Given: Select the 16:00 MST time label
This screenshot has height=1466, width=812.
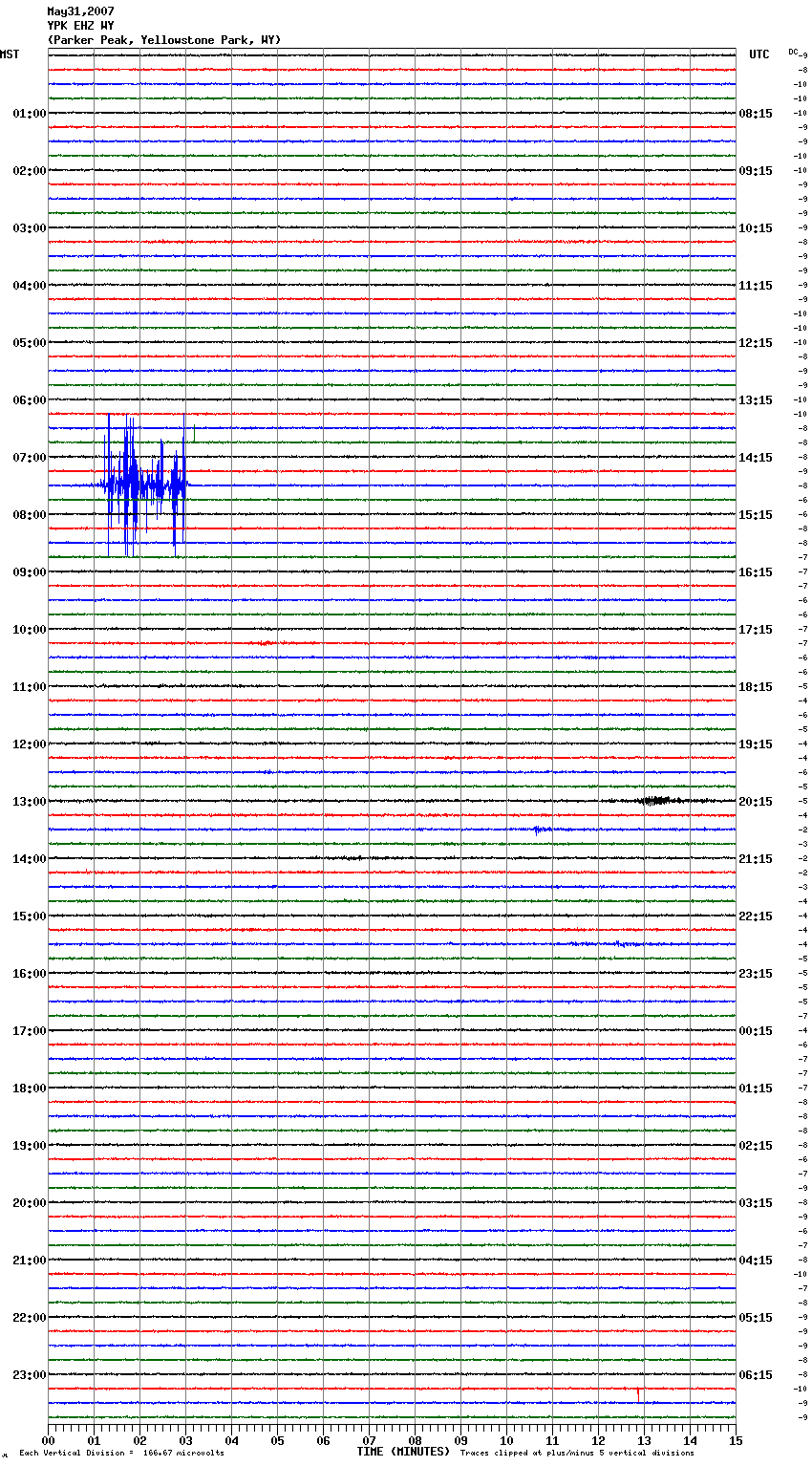Looking at the screenshot, I should [x=30, y=974].
